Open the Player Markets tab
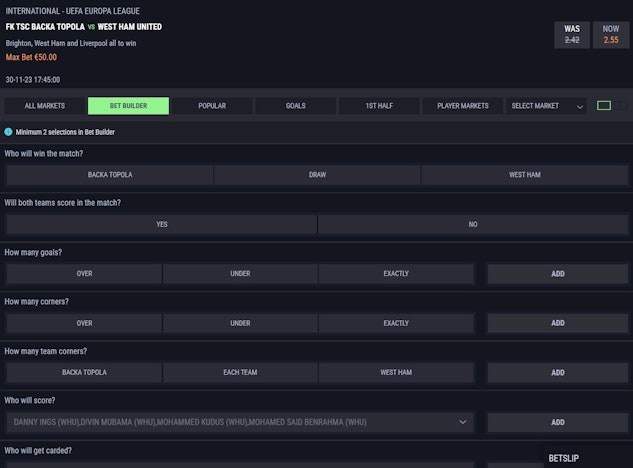This screenshot has height=468, width=633. (x=463, y=106)
